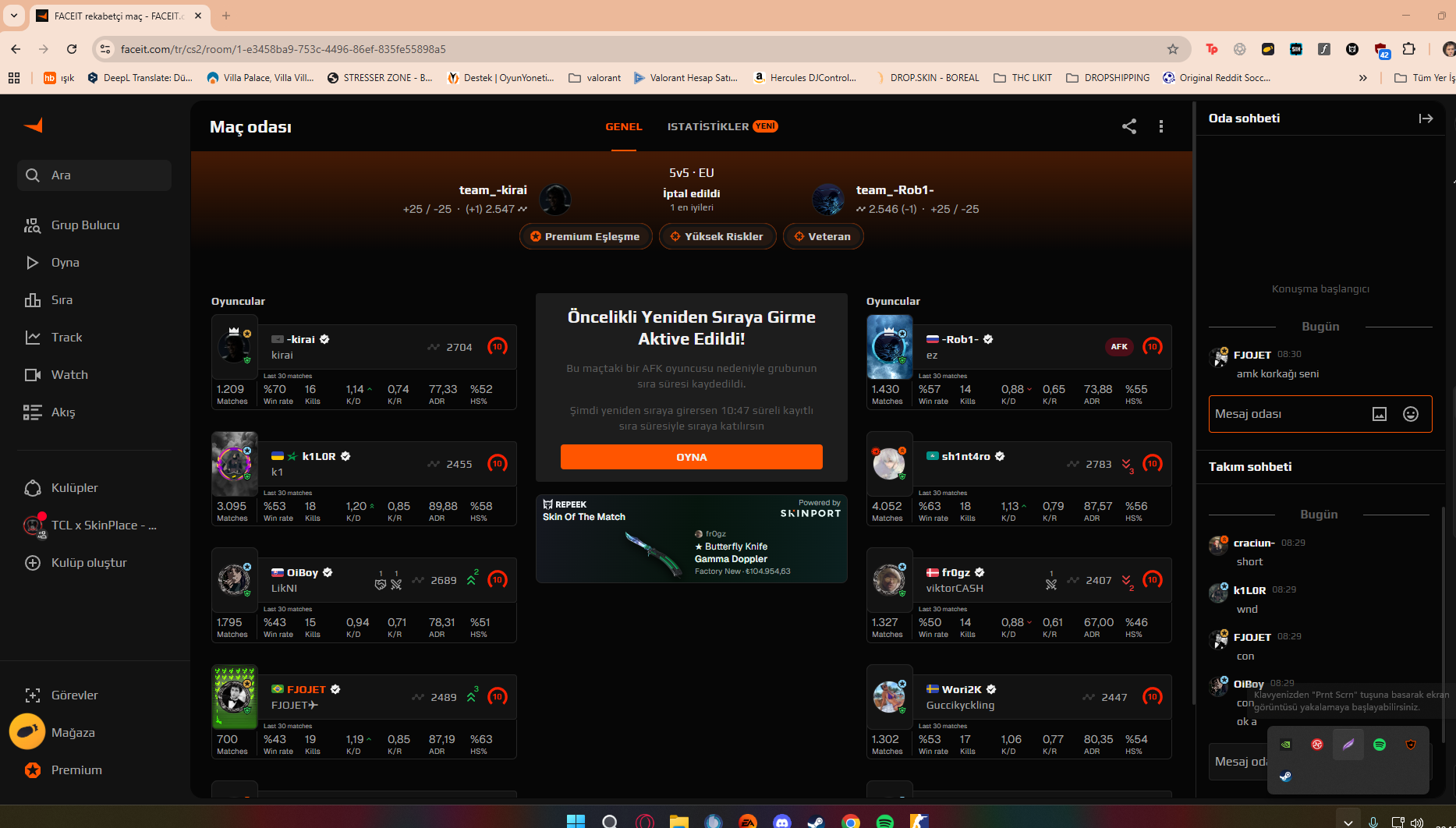This screenshot has width=1456, height=828.
Task: Click the team_-kirai team avatar
Action: 555,200
